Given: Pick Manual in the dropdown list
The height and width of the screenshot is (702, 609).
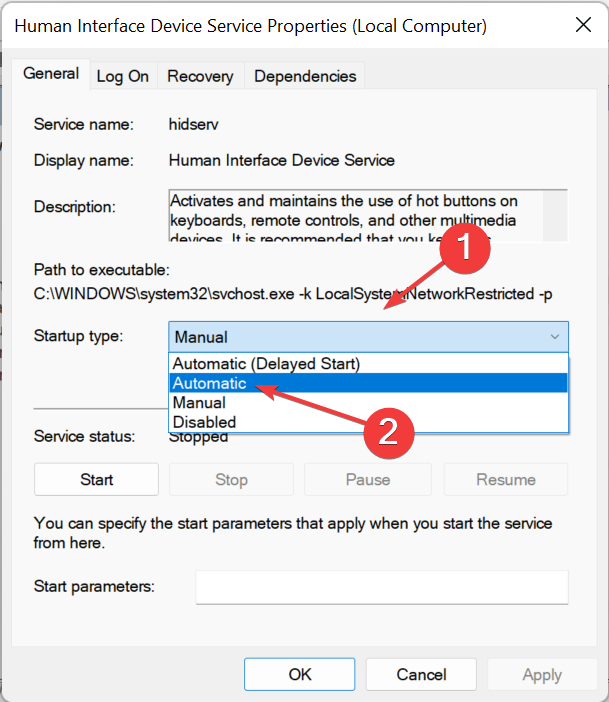Looking at the screenshot, I should coord(199,402).
